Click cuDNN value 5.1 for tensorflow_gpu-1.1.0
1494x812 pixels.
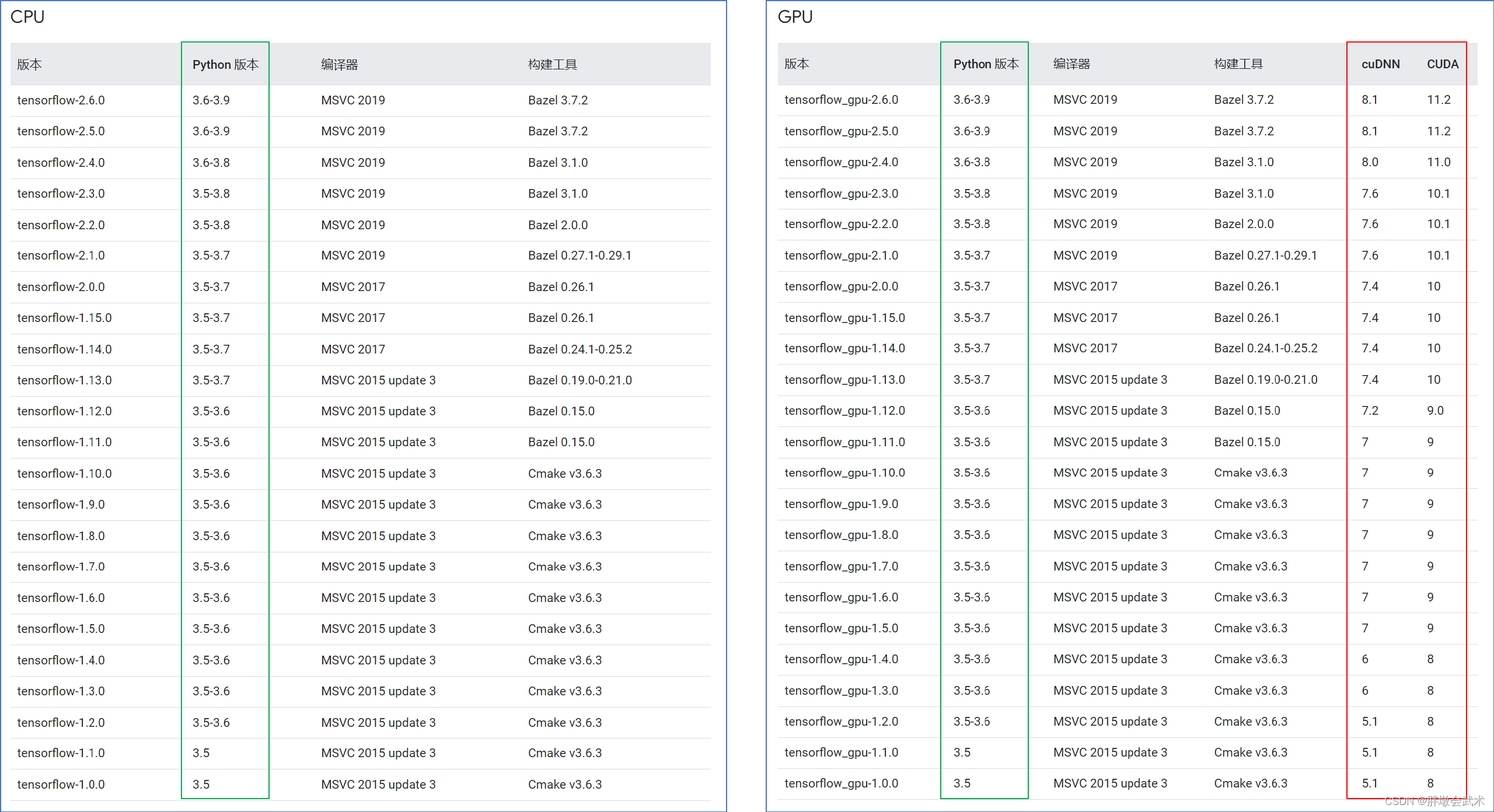[x=1370, y=752]
